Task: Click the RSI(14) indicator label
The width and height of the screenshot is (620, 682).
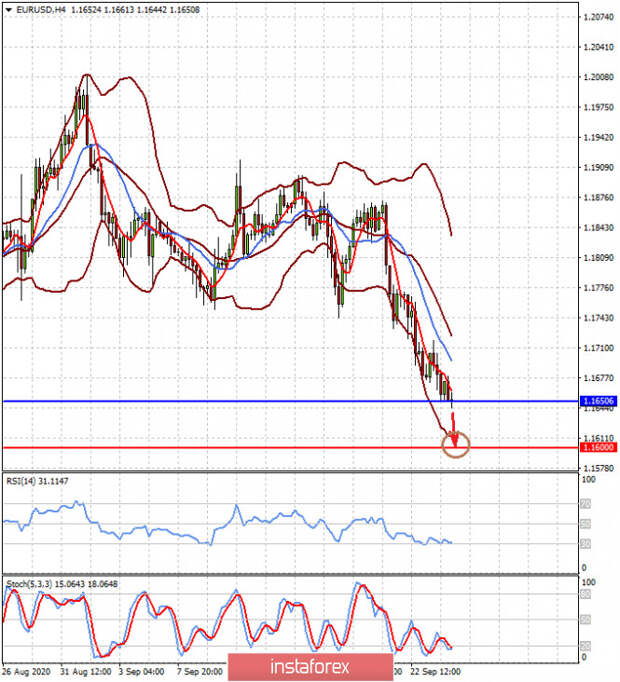Action: 37,481
